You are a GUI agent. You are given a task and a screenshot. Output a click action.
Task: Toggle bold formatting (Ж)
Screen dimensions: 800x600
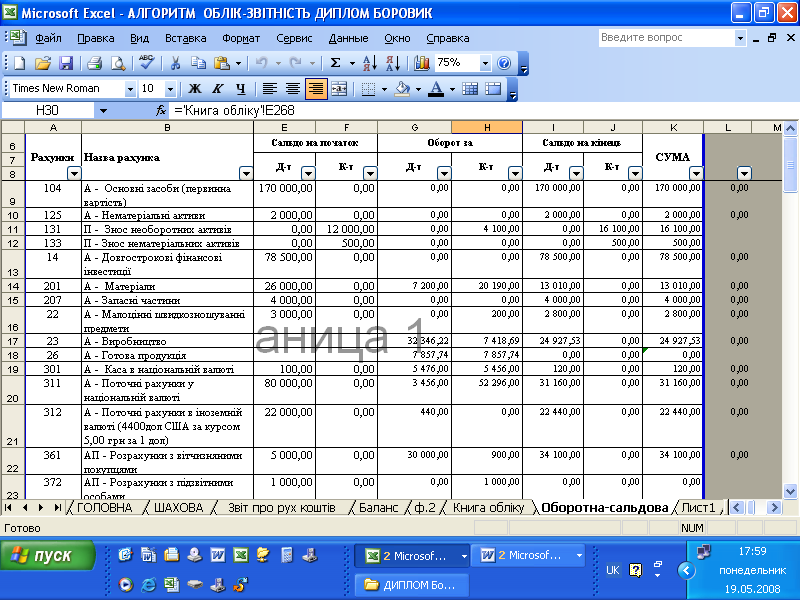(195, 89)
